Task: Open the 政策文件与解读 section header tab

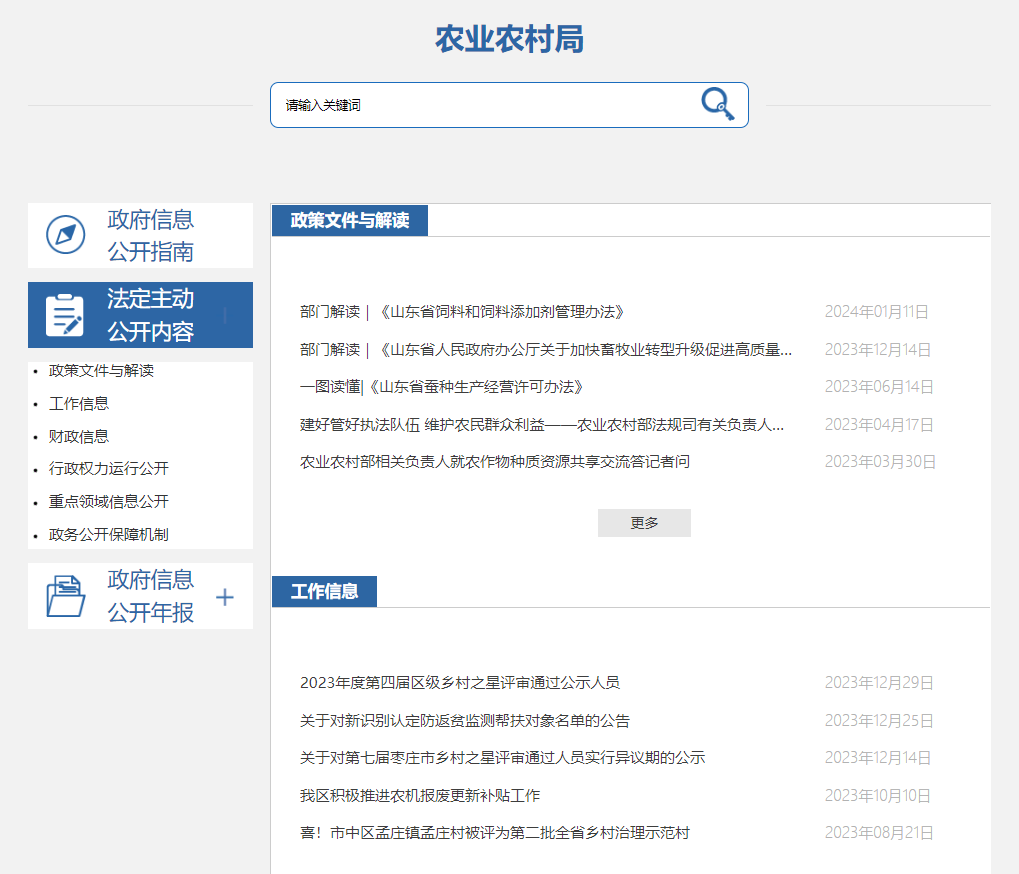Action: pyautogui.click(x=349, y=220)
